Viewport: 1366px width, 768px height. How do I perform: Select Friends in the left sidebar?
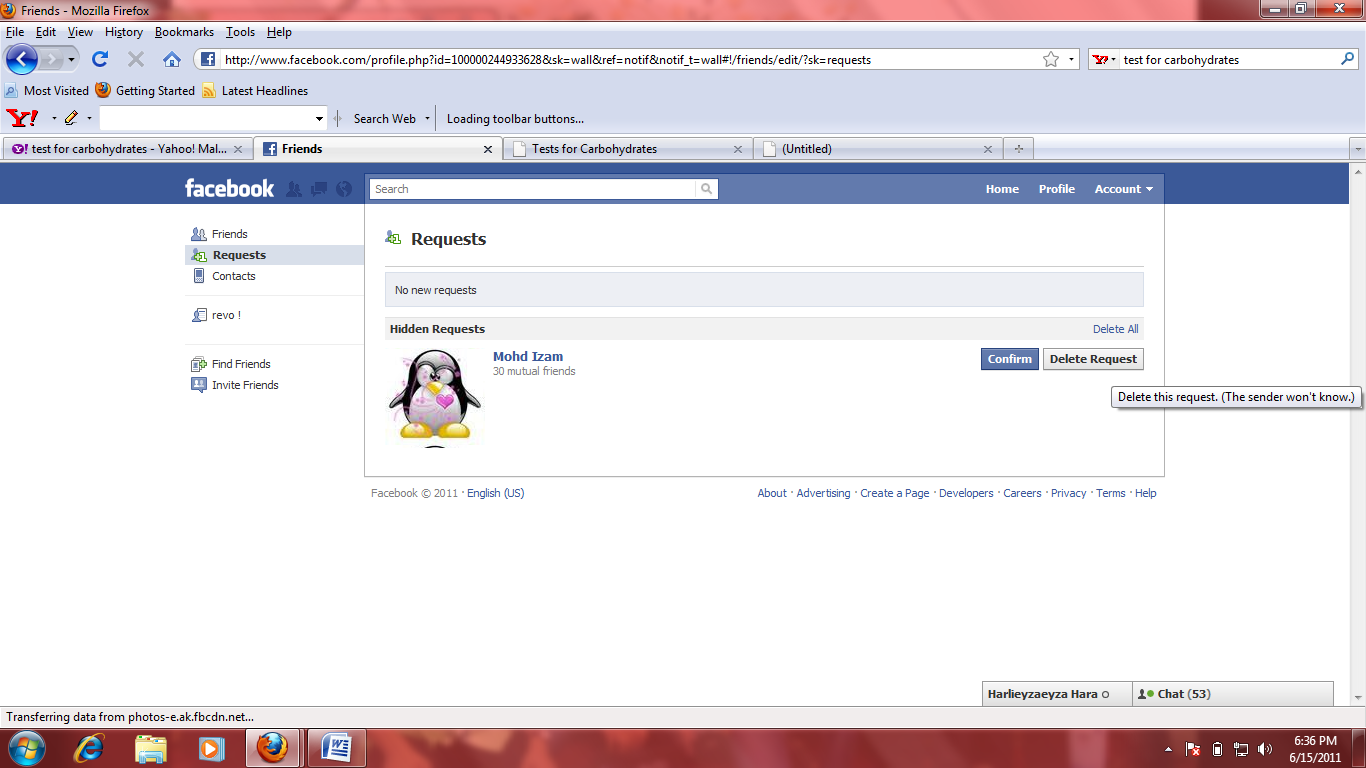coord(274,234)
